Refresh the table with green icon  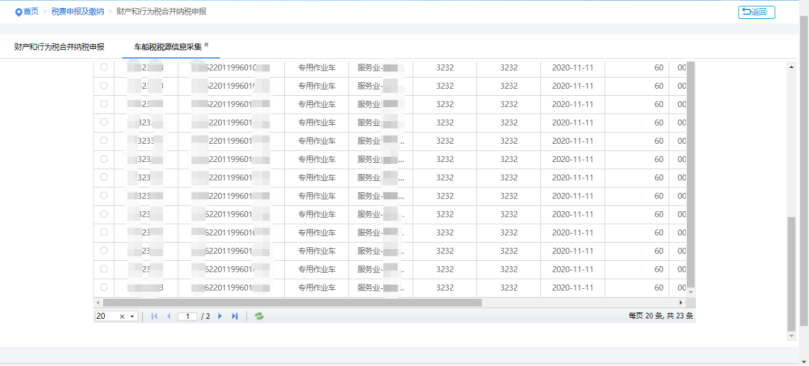tap(259, 316)
